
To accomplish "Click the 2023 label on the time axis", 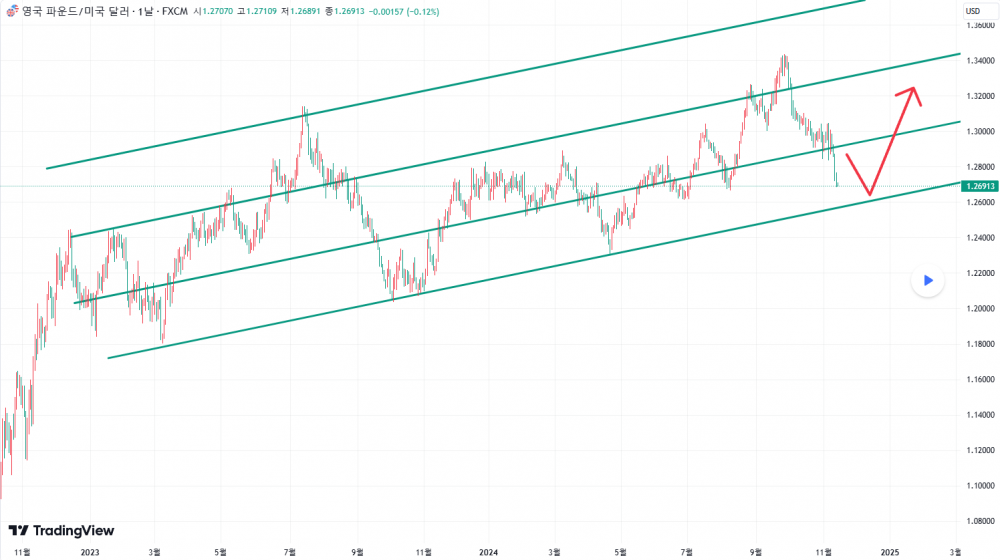I will tap(90, 551).
